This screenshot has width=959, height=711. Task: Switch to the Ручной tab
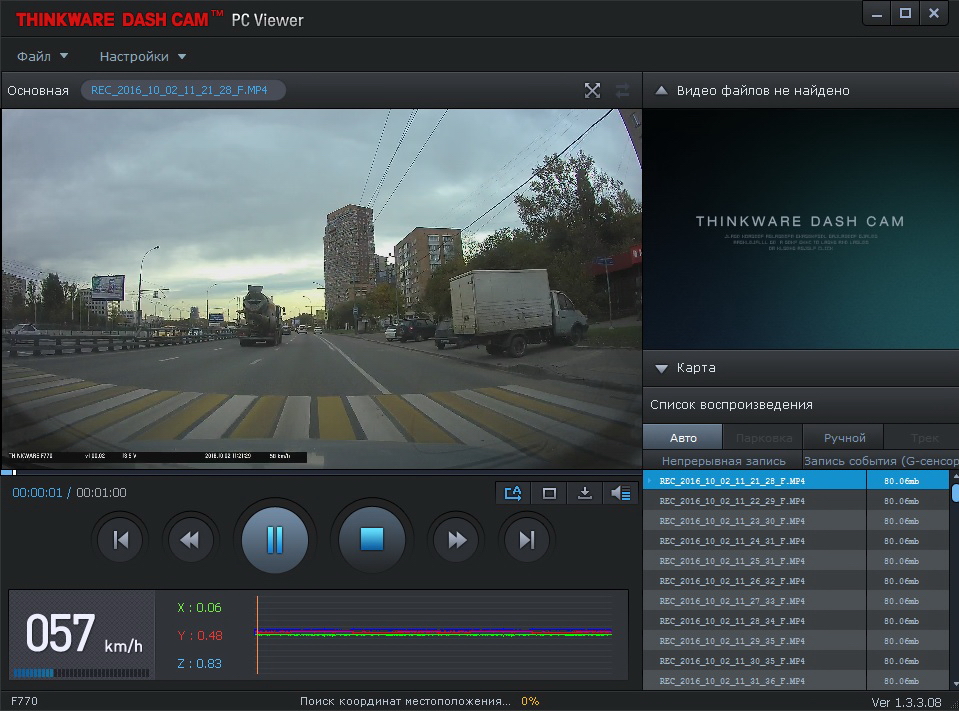(x=844, y=438)
